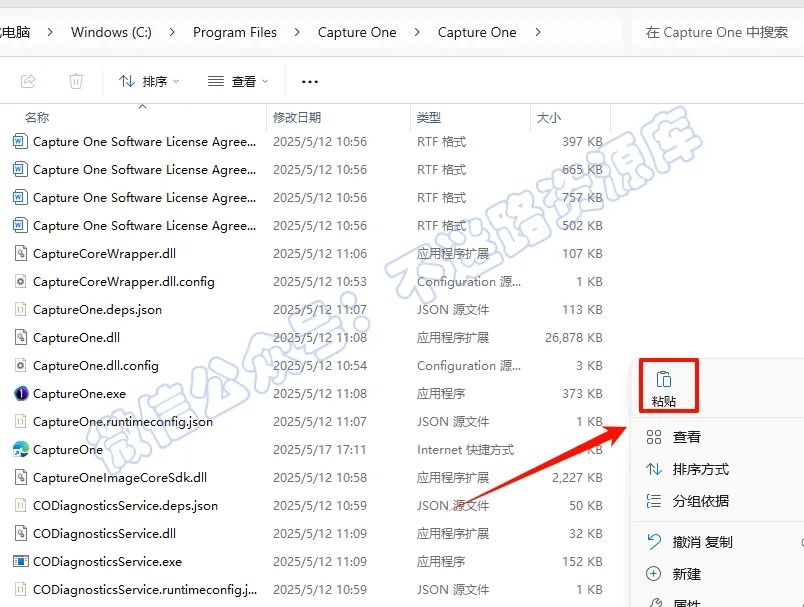Select CODiagnosticsService.dll file name
Image resolution: width=804 pixels, height=607 pixels.
click(x=105, y=534)
